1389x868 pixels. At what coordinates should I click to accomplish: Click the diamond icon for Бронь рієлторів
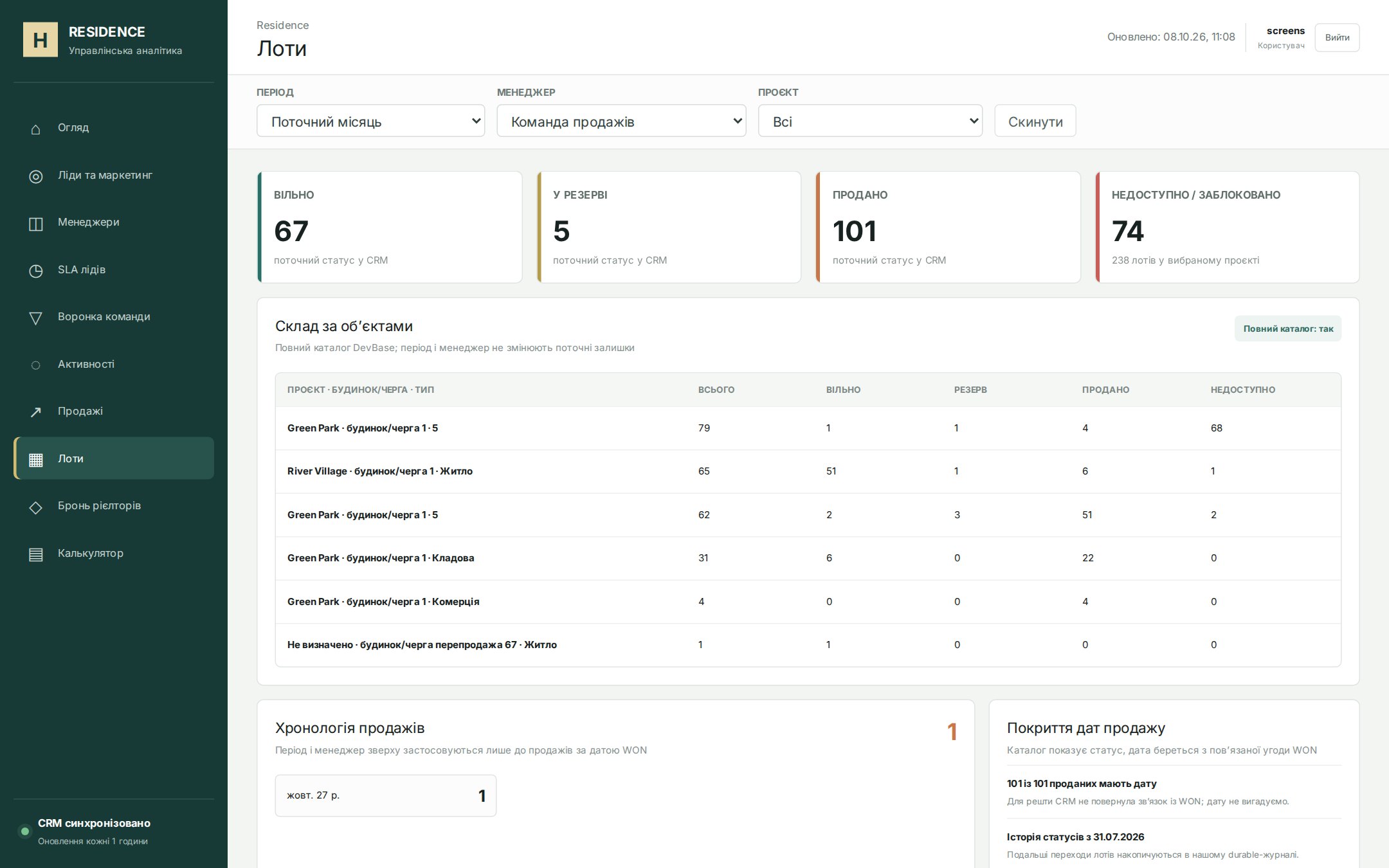click(36, 507)
